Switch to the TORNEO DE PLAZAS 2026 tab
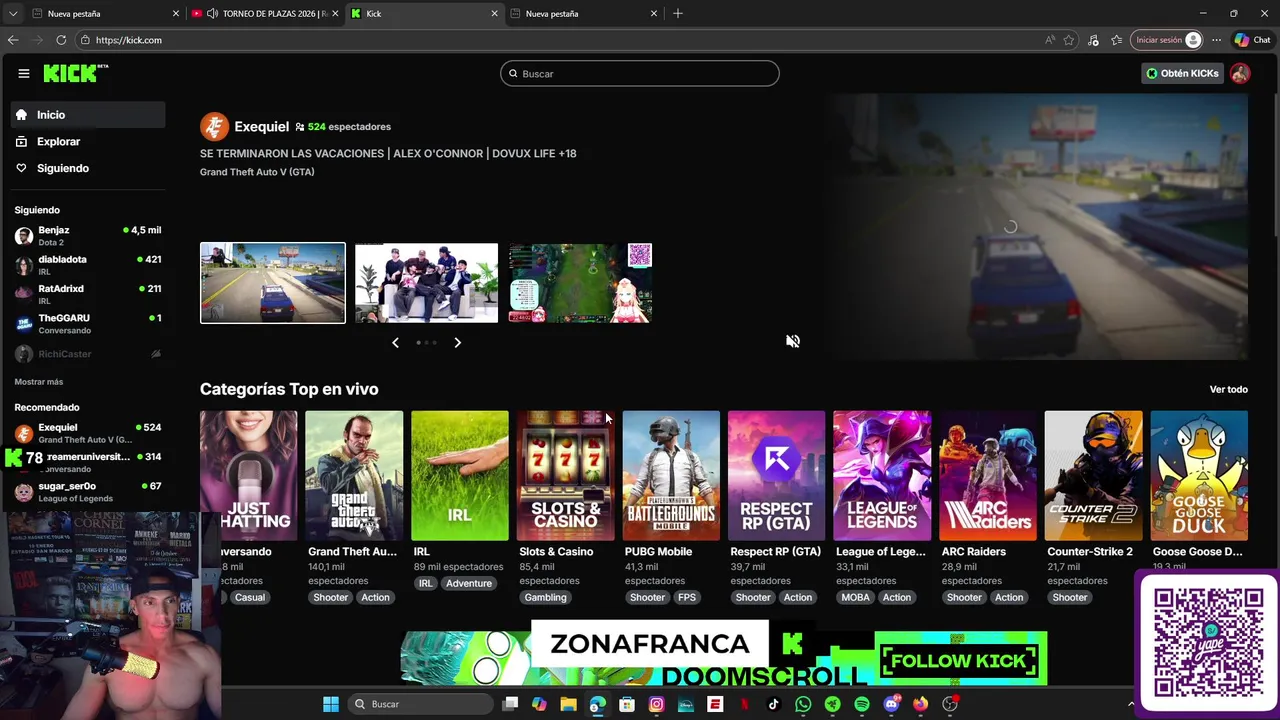Image resolution: width=1280 pixels, height=720 pixels. click(265, 14)
